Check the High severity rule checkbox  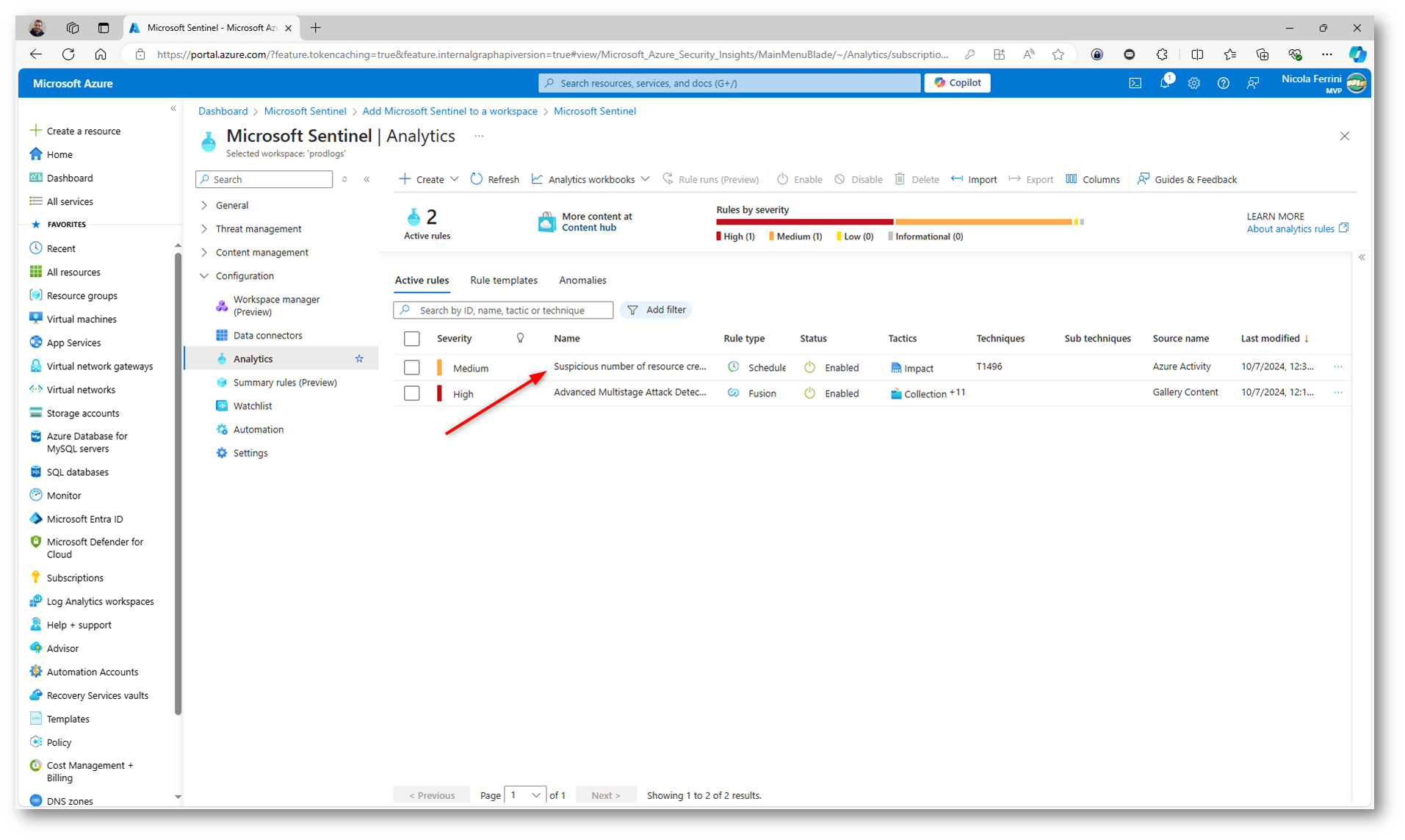click(412, 394)
